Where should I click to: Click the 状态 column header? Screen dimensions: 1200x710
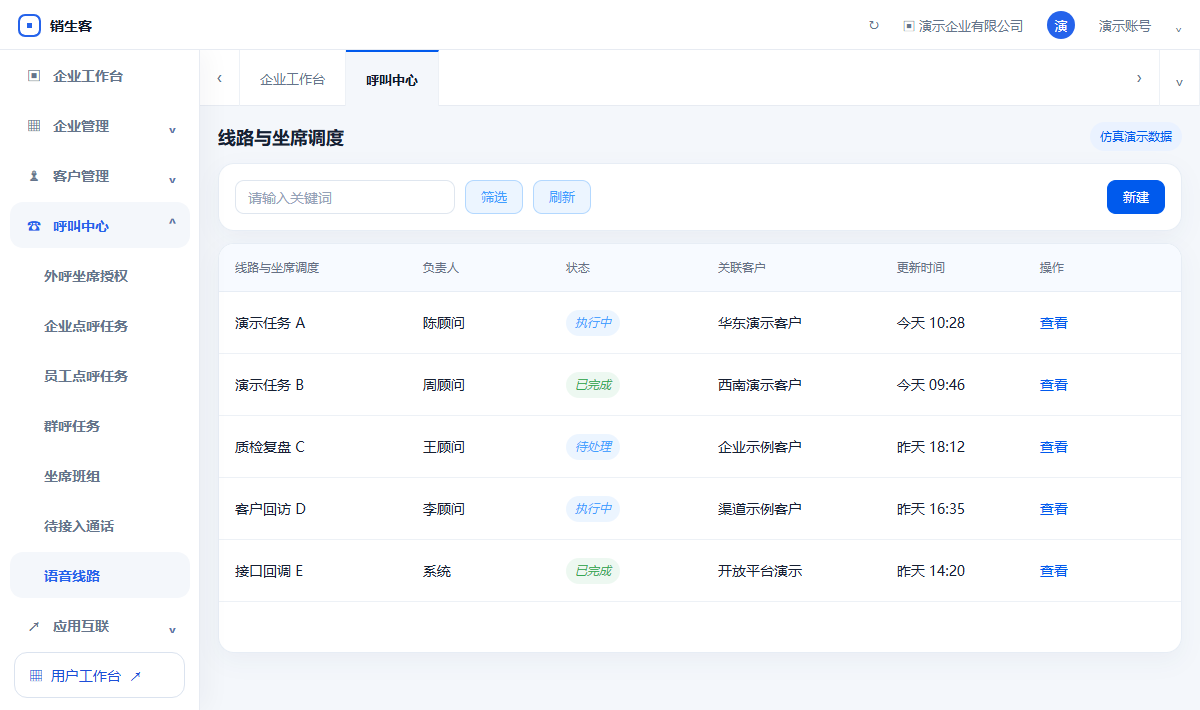[578, 268]
